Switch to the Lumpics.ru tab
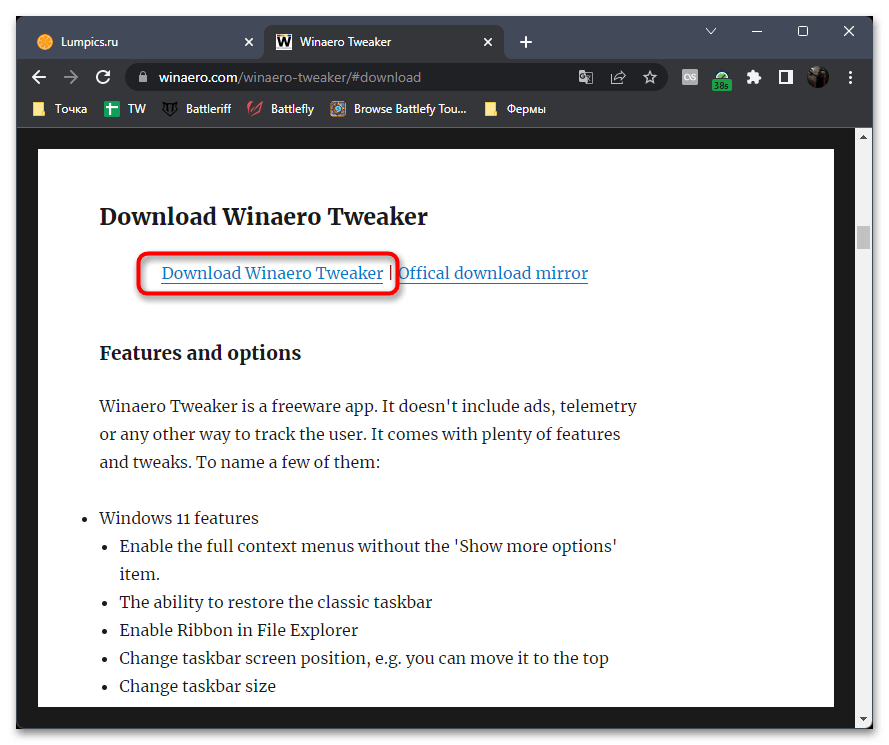889x745 pixels. (142, 42)
